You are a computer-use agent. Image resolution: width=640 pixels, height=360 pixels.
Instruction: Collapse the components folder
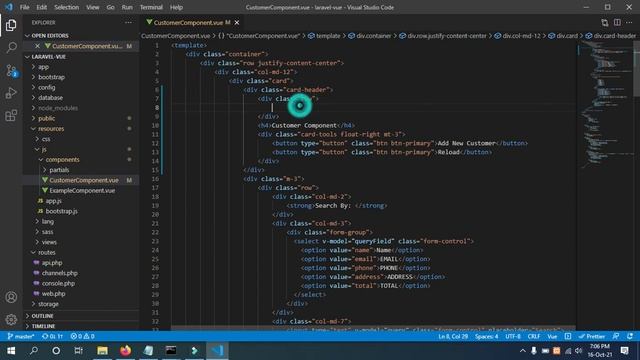click(x=62, y=160)
